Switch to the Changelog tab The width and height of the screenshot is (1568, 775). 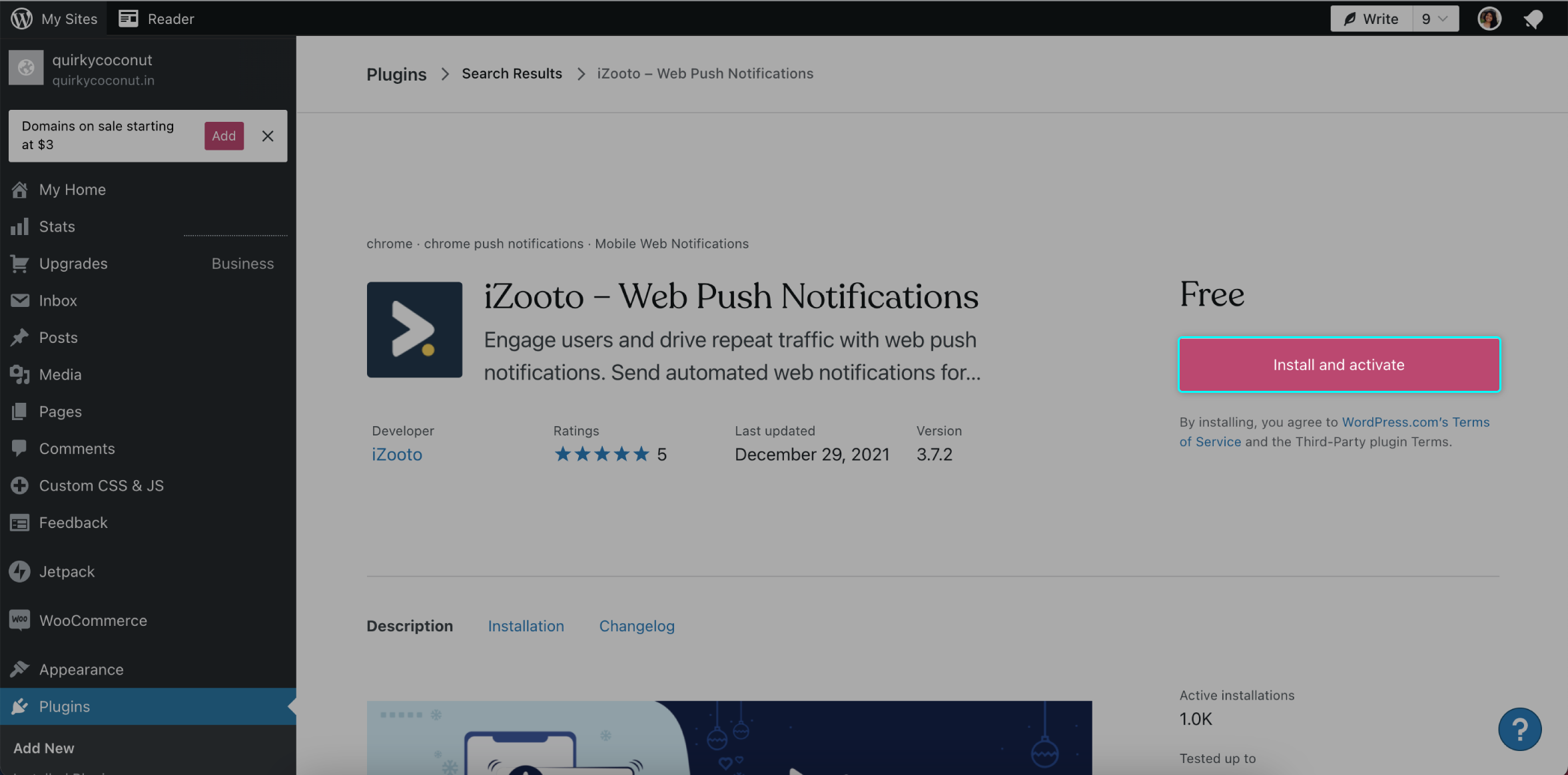coord(636,626)
